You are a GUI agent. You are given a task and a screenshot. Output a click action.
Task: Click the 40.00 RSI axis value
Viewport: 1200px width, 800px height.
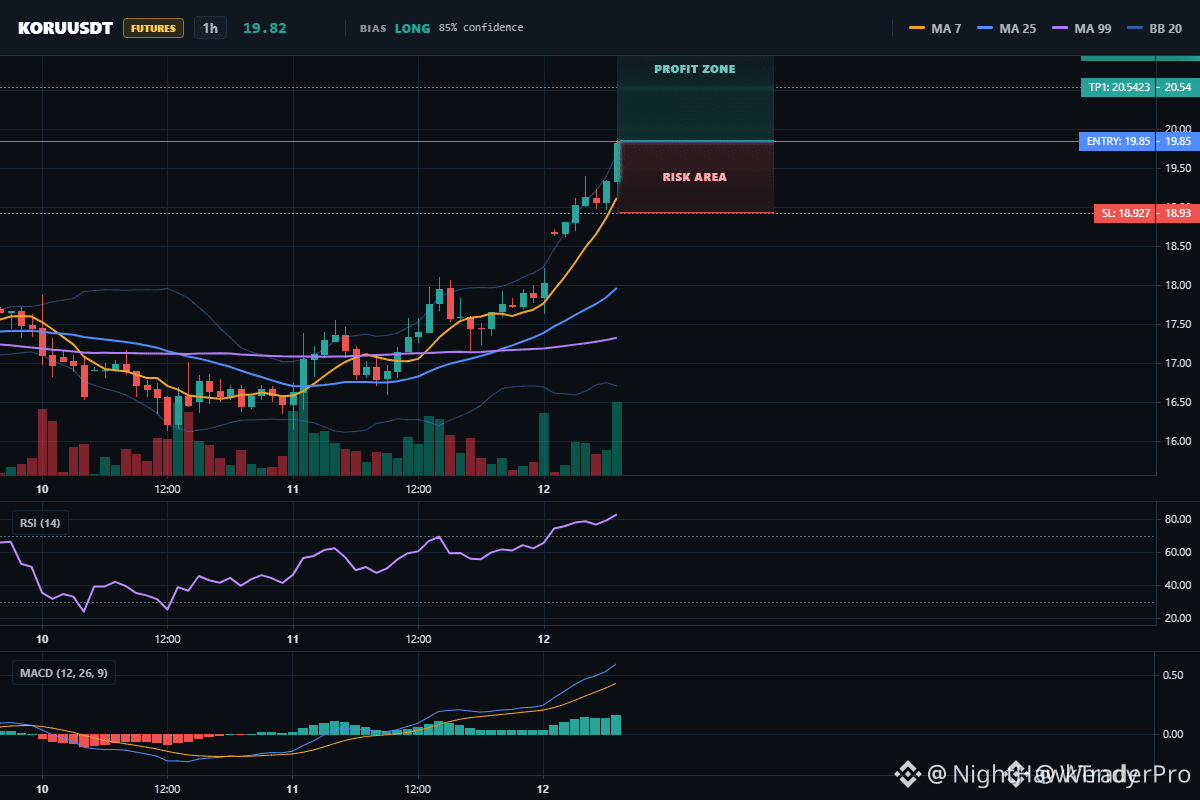point(1177,585)
